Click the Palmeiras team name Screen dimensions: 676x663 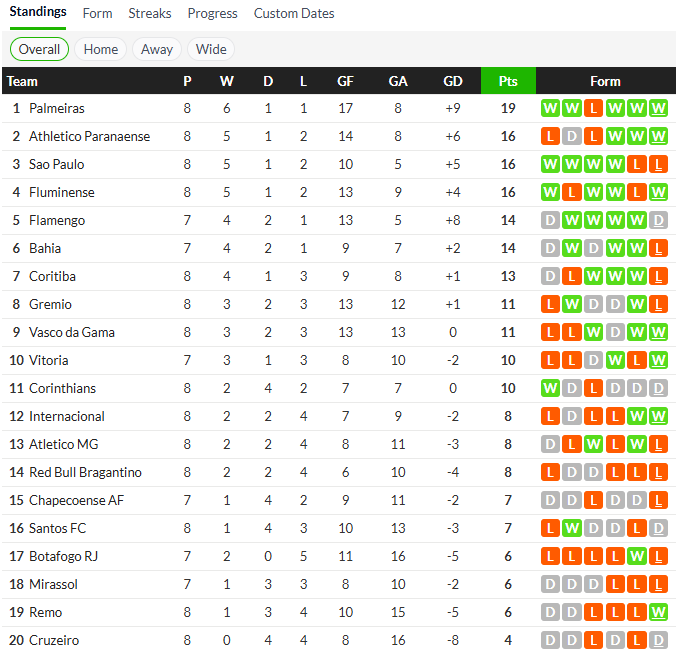click(57, 108)
